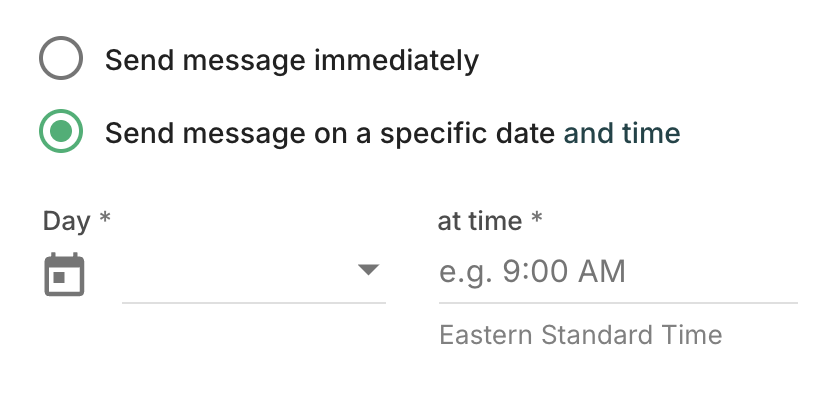This screenshot has height=400, width=830.
Task: Click the unselected gray radio circle
Action: point(61,60)
